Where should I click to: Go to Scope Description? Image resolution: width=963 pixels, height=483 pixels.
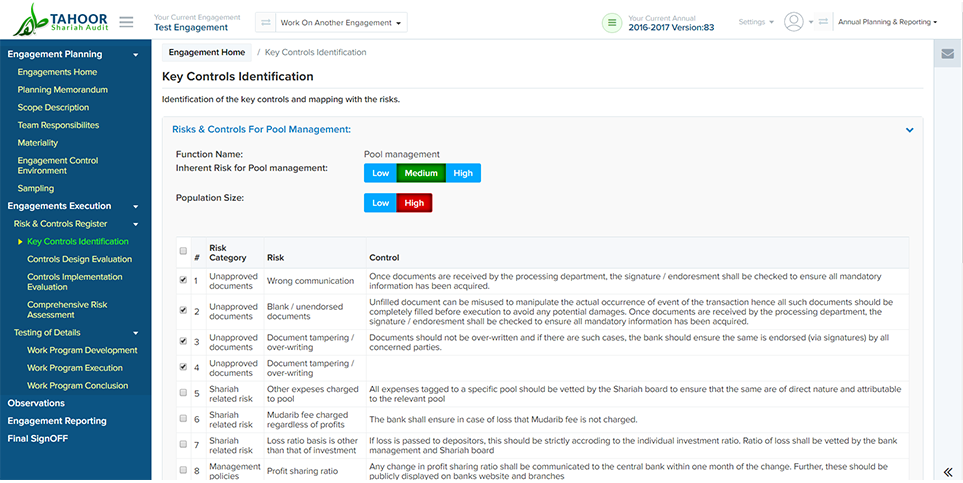[53, 108]
